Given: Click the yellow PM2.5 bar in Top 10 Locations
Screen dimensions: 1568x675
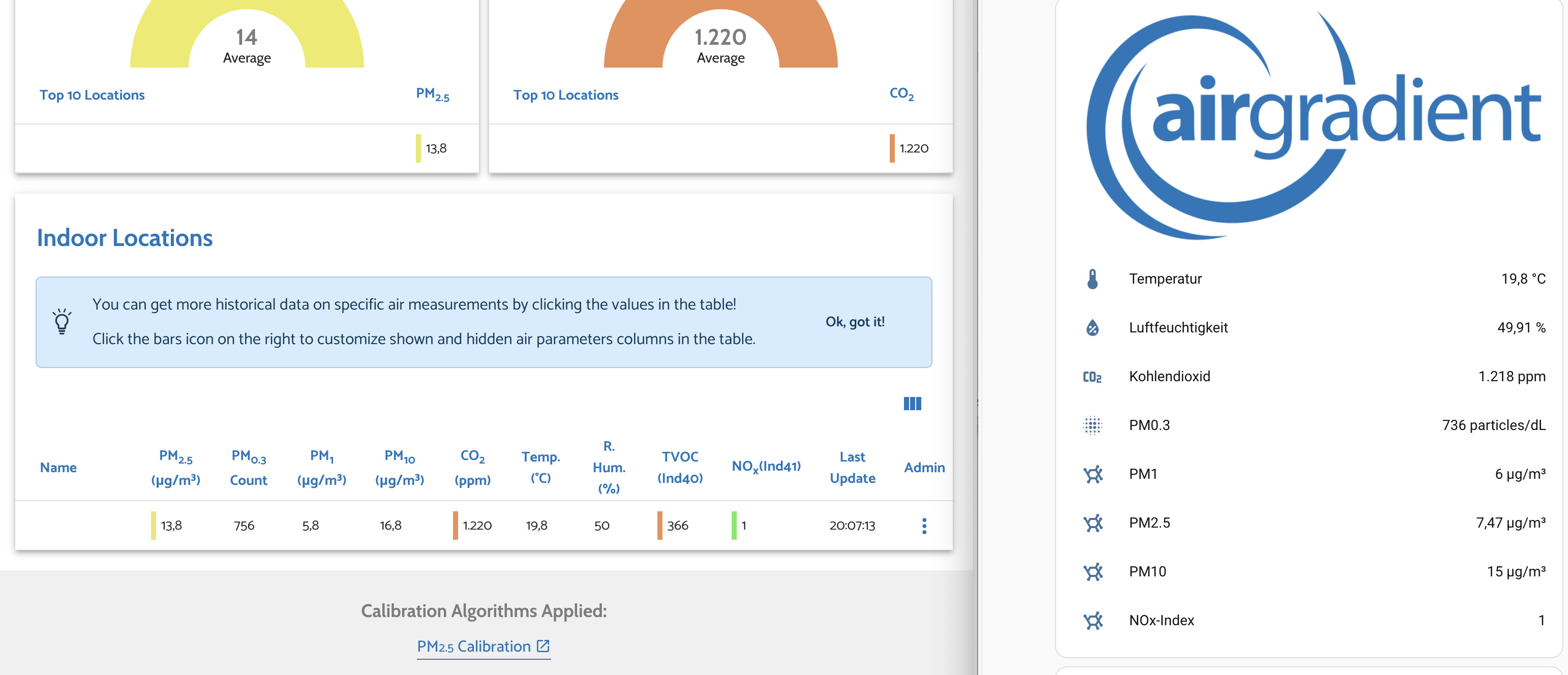Looking at the screenshot, I should click(418, 148).
